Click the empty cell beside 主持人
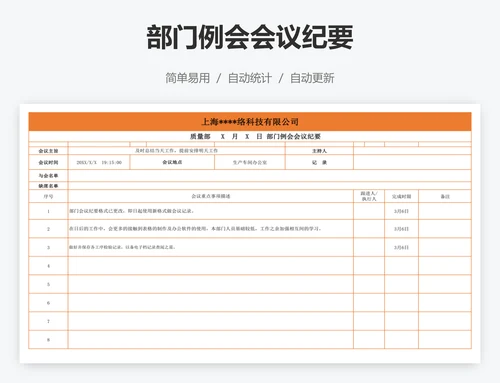Viewport: 500px width, 383px height. [x=412, y=151]
